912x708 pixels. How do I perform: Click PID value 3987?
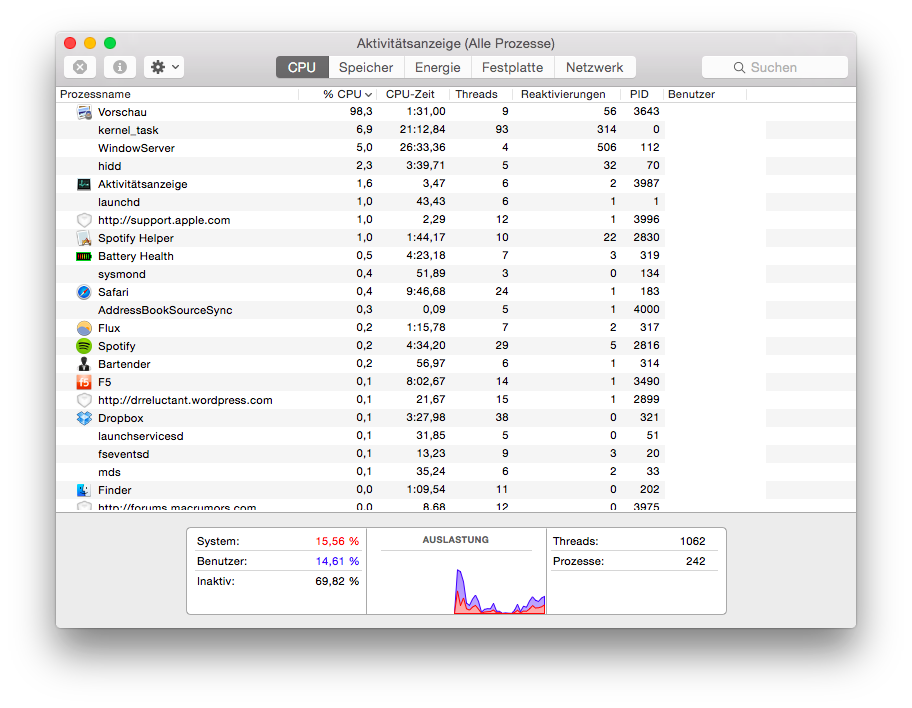point(646,183)
